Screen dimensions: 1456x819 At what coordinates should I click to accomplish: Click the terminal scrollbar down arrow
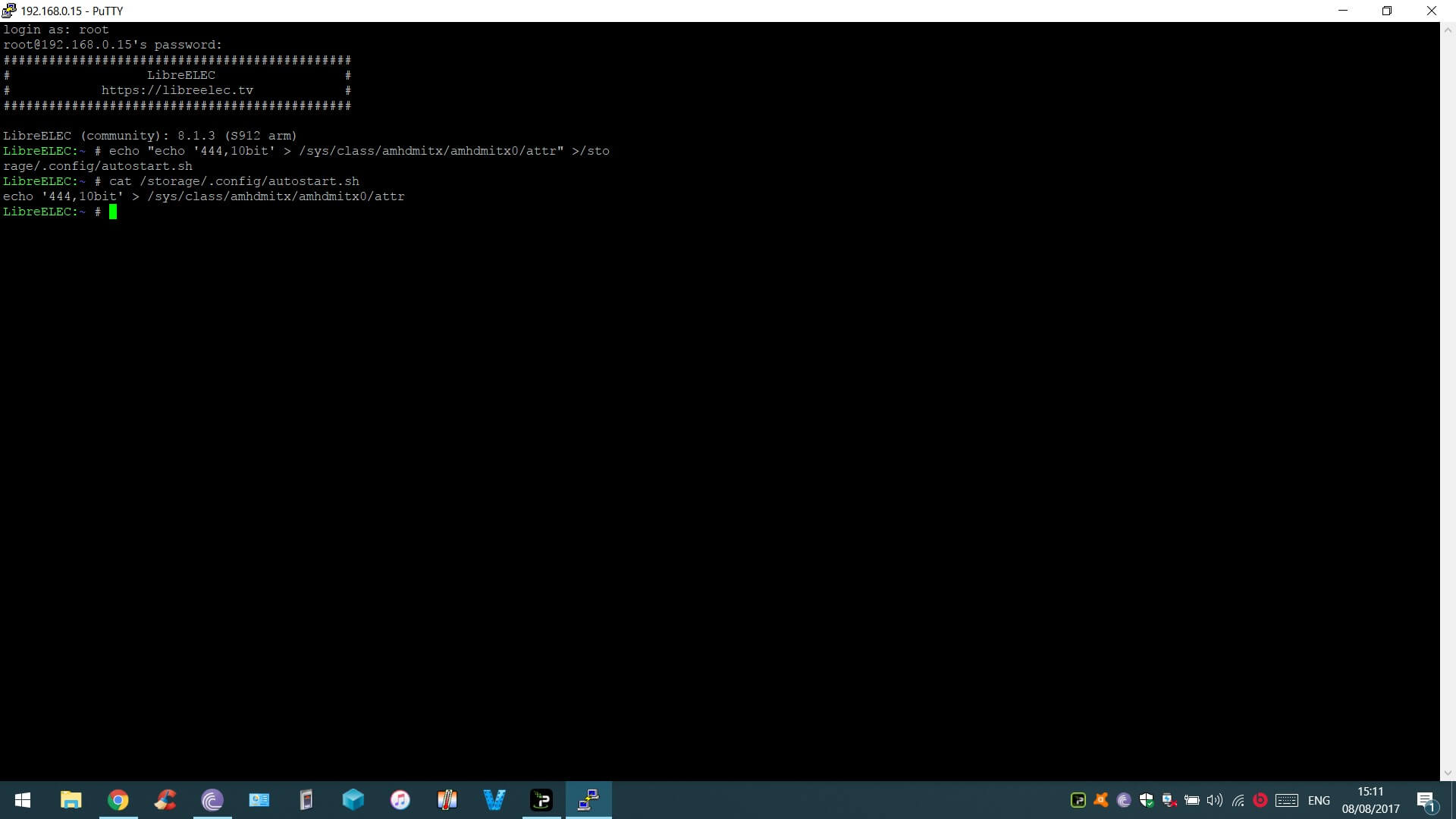coord(1448,773)
